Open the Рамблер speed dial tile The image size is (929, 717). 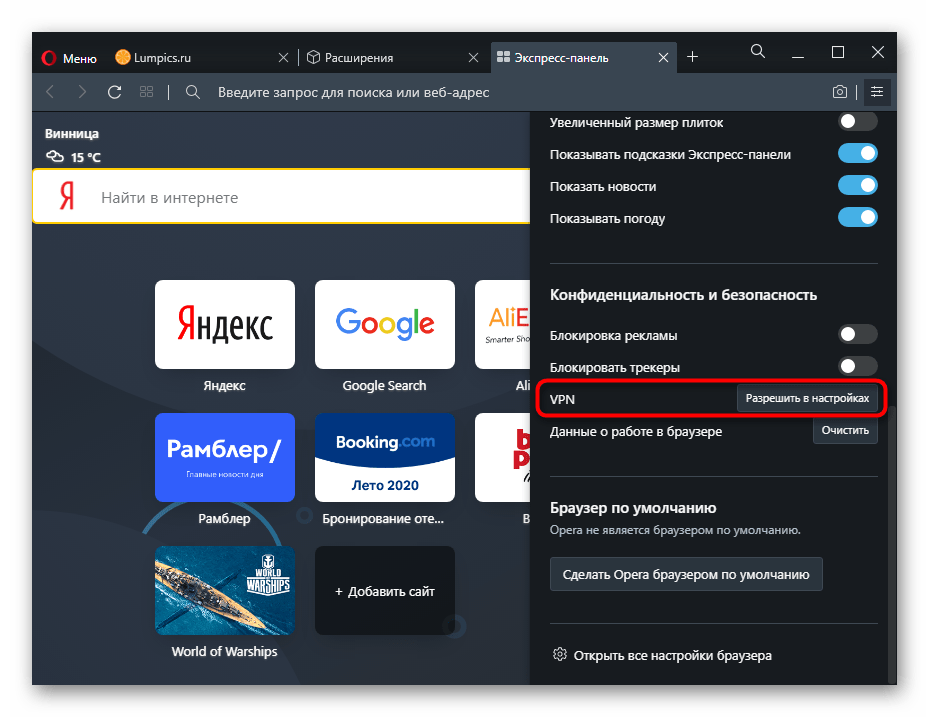(225, 457)
